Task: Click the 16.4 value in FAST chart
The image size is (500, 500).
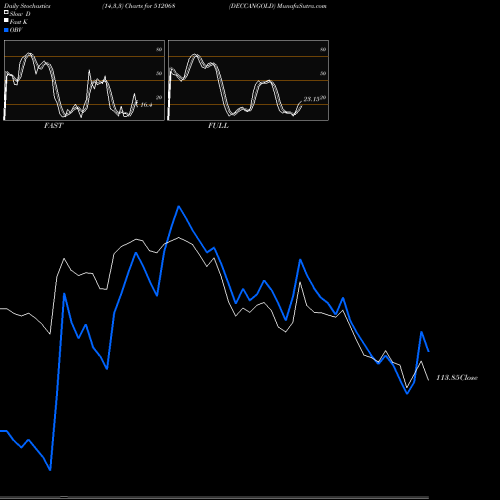Action: pyautogui.click(x=146, y=105)
